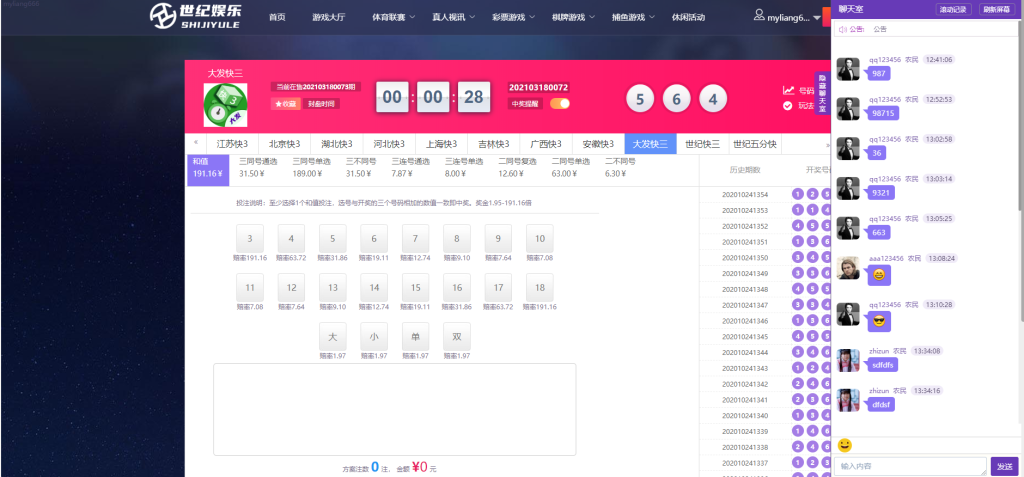
Task: Focus the 输入内容 chat input
Action: pyautogui.click(x=910, y=467)
